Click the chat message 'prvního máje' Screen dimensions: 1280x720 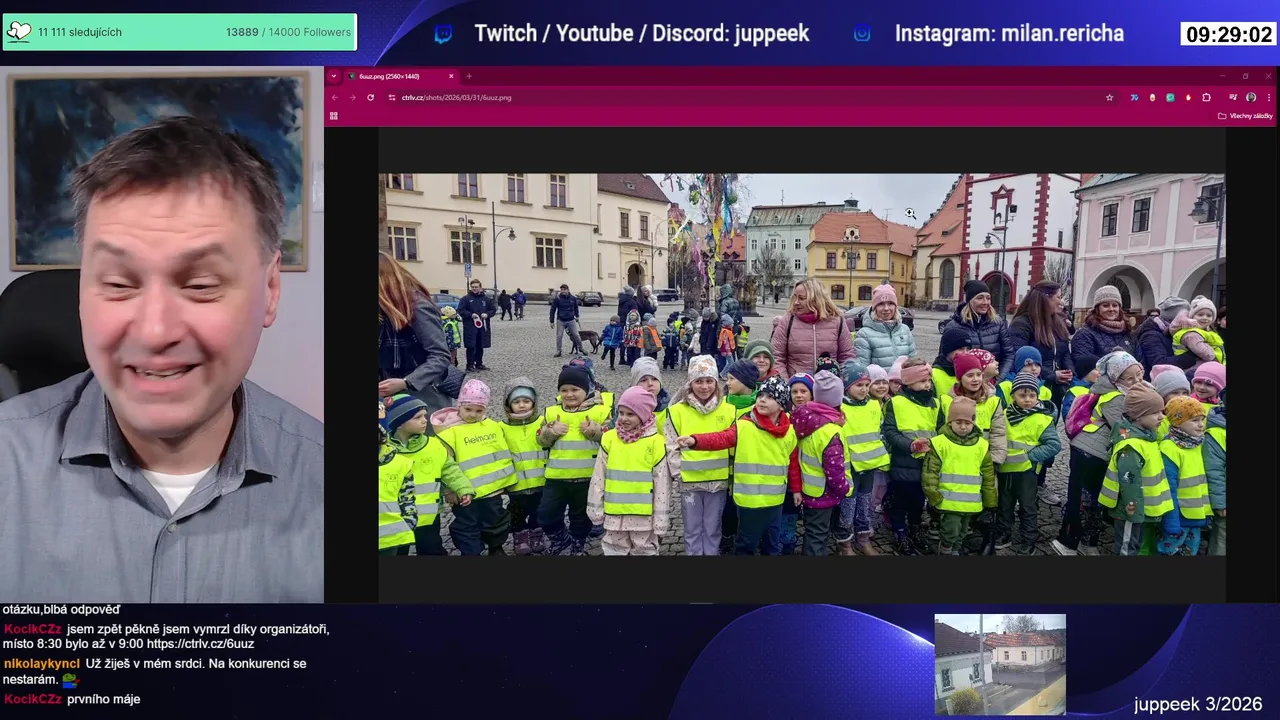point(103,699)
